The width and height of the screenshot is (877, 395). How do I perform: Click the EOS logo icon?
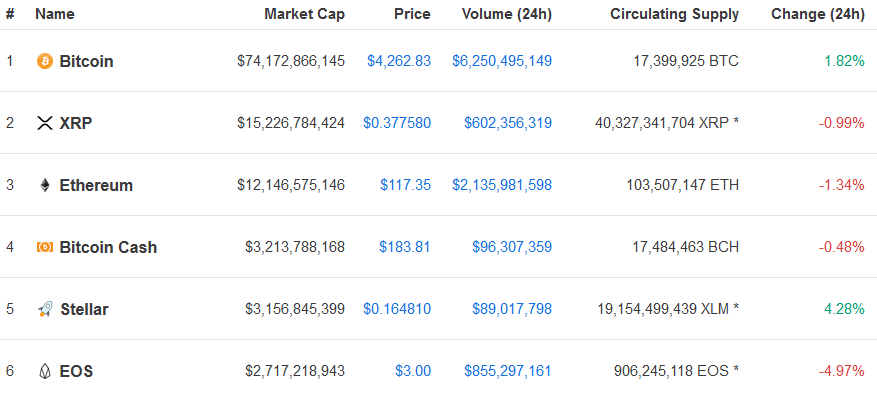click(45, 371)
